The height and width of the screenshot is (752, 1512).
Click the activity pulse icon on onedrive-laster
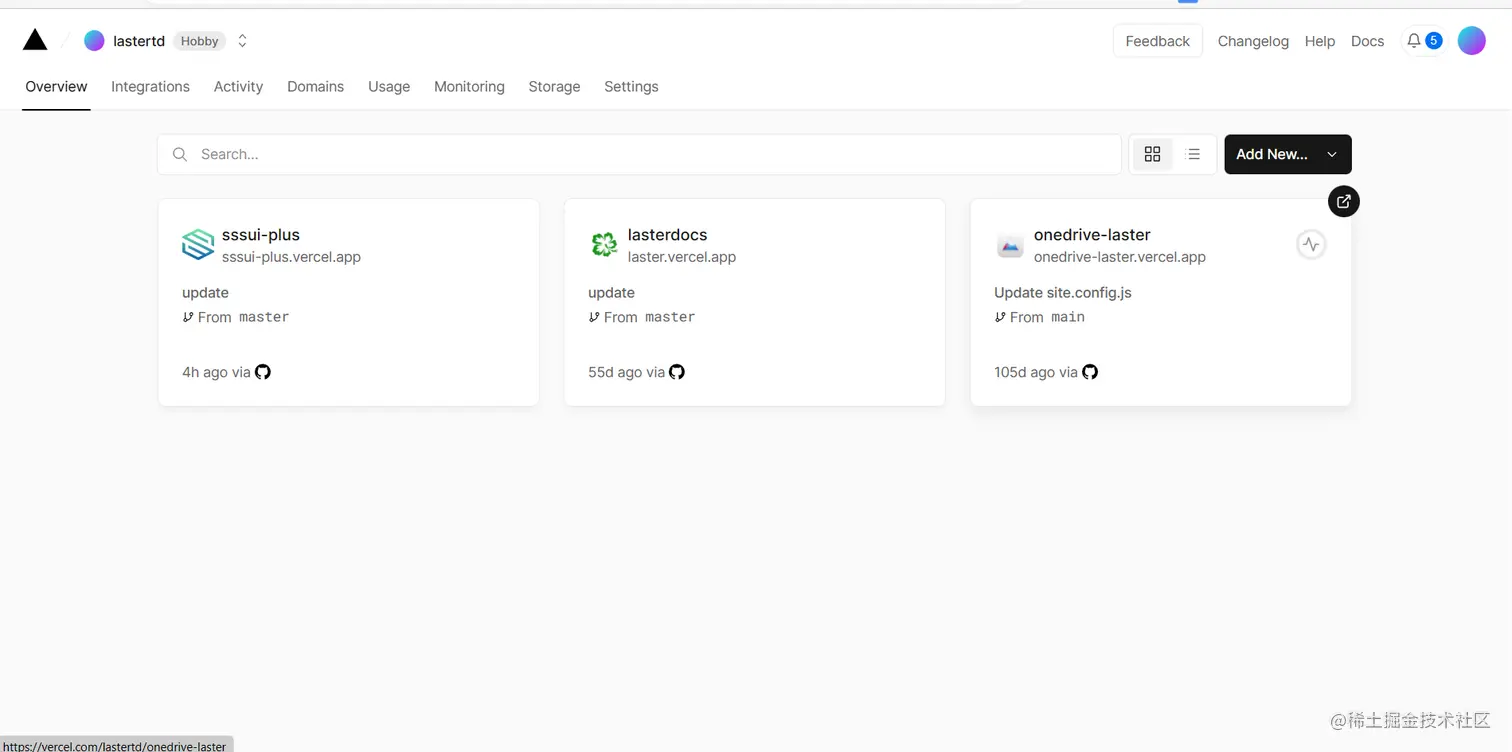click(x=1311, y=244)
